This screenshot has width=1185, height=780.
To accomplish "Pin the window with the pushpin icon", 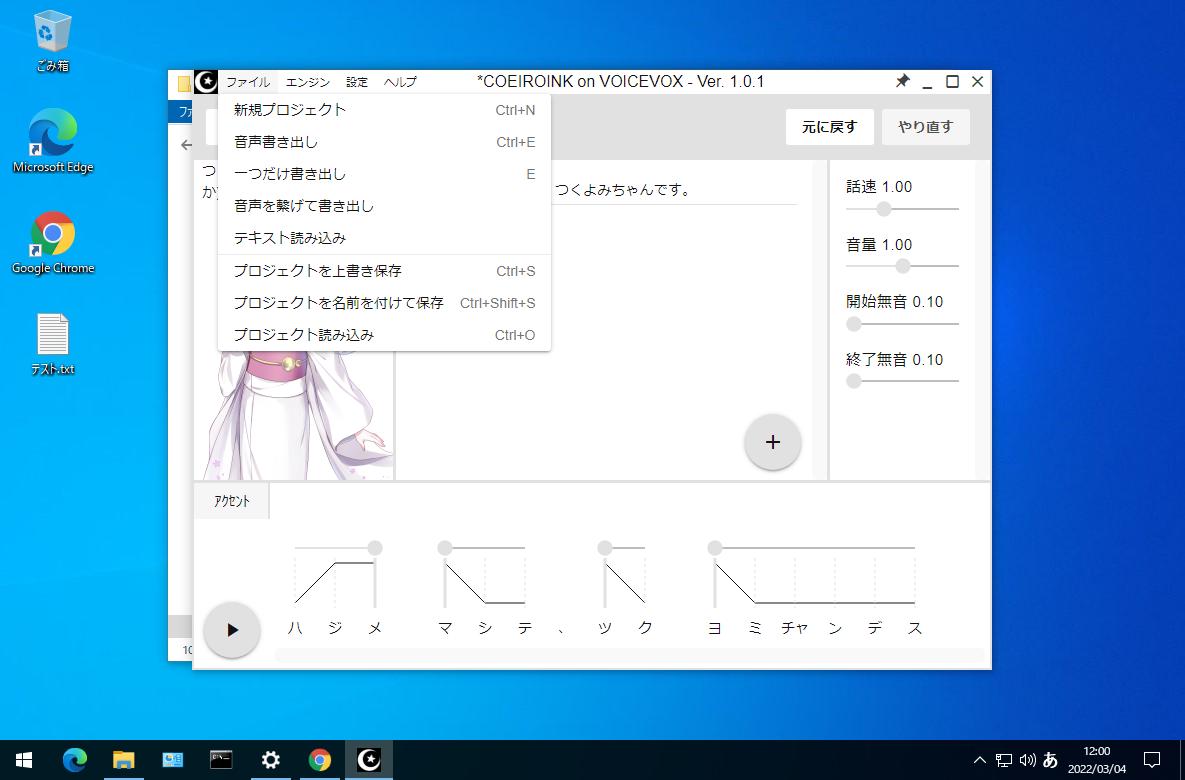I will point(902,81).
